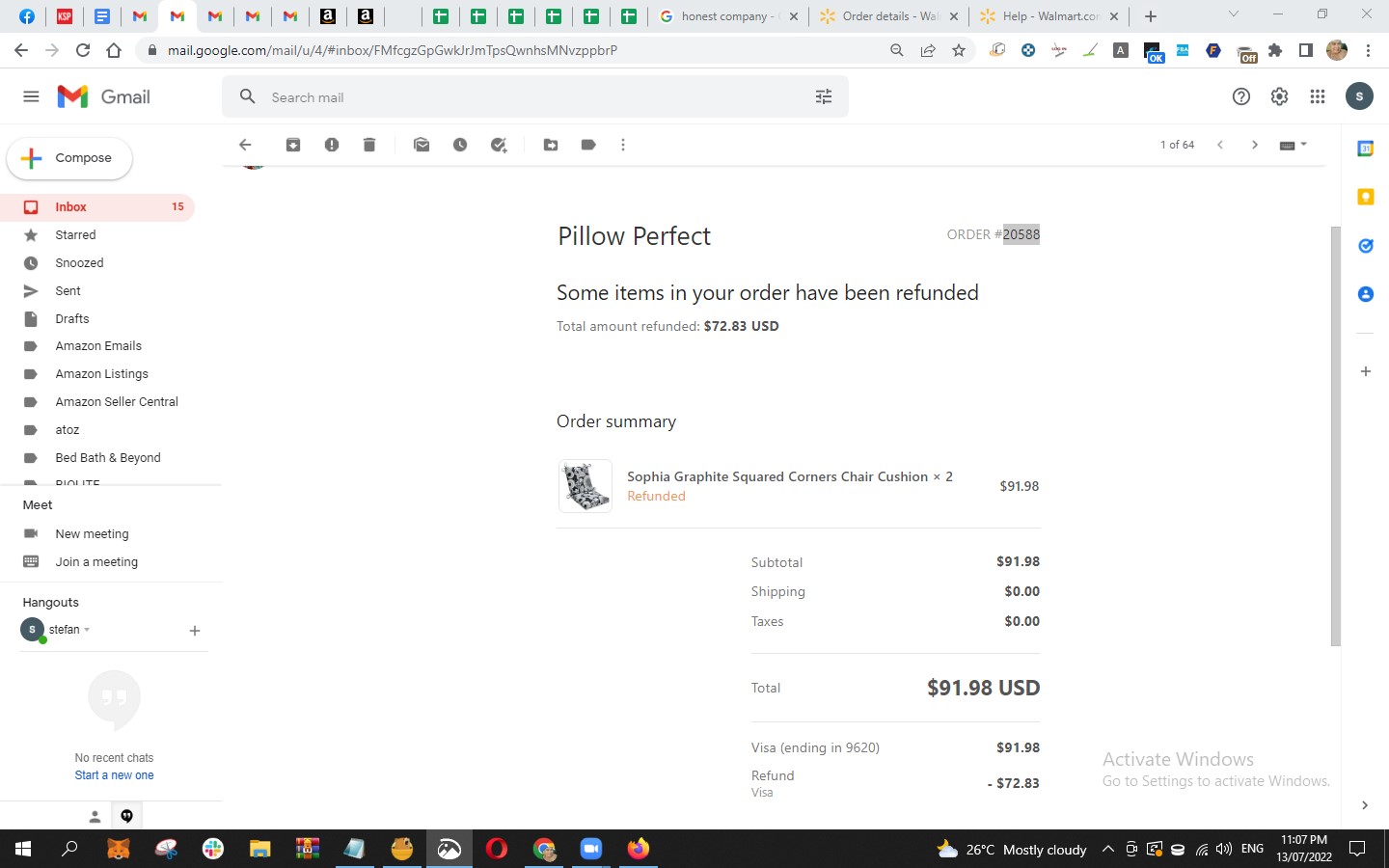Click the Compose button
This screenshot has height=868, width=1389.
[x=69, y=158]
